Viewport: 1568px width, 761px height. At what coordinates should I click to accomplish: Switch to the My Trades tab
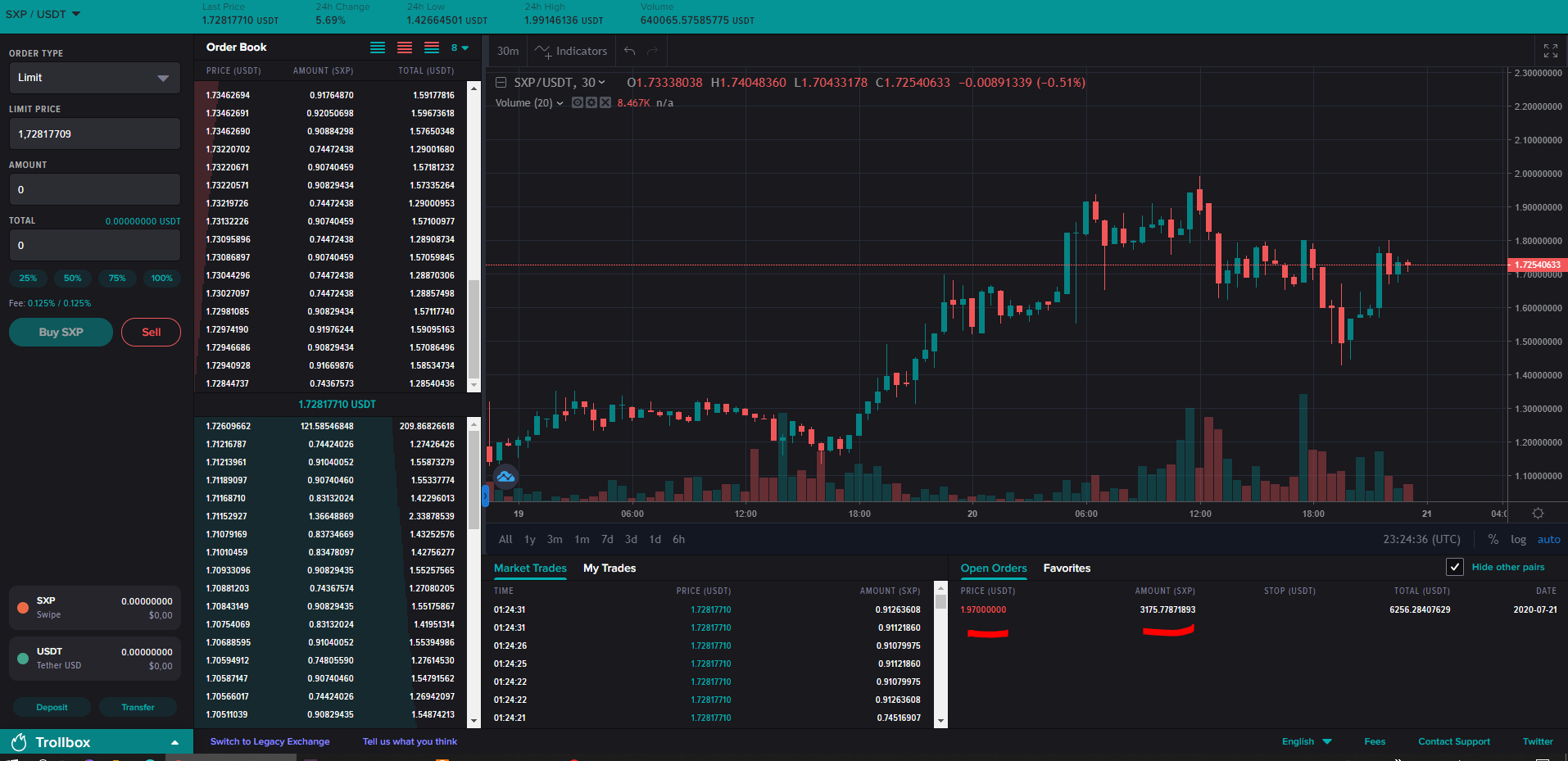pyautogui.click(x=610, y=568)
